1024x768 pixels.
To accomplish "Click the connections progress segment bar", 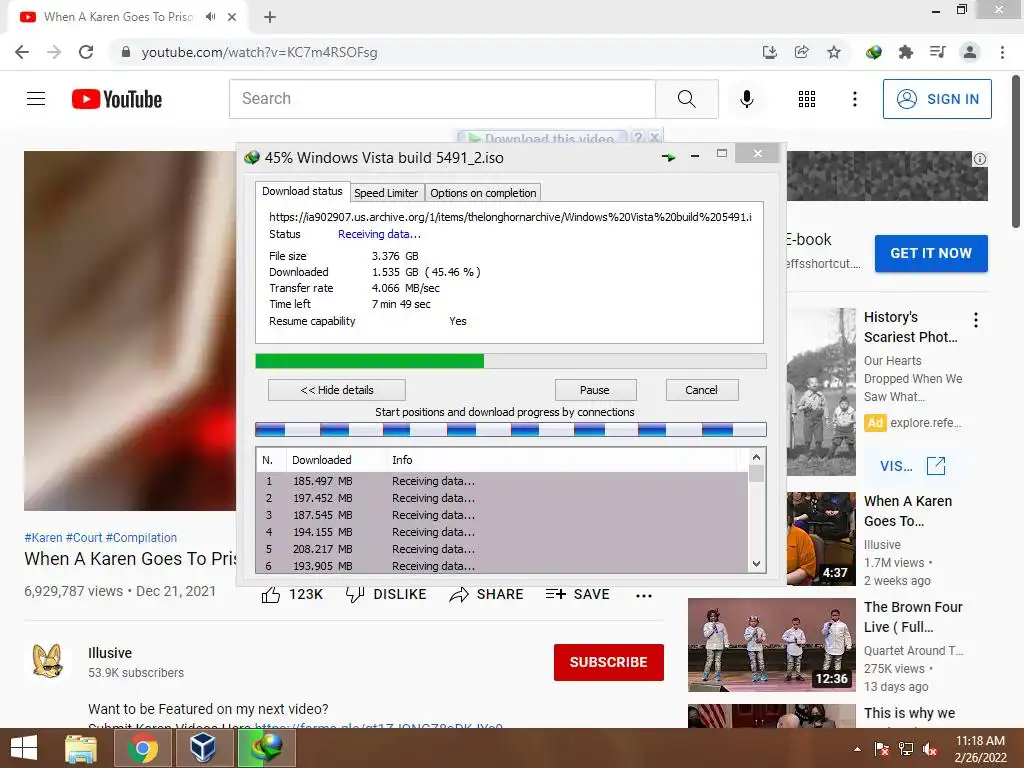I will point(511,429).
